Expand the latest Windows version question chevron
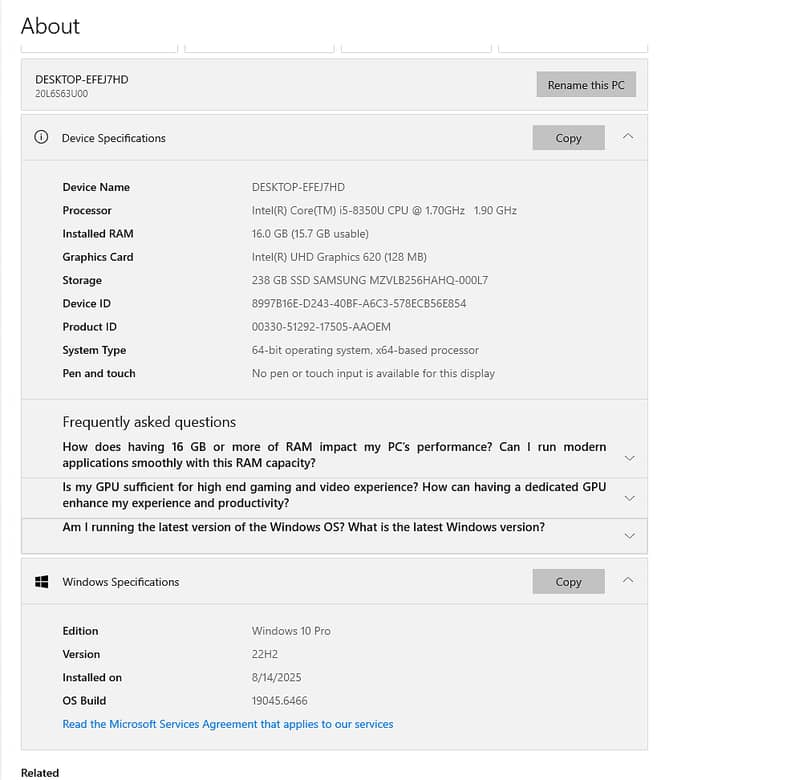 tap(629, 535)
